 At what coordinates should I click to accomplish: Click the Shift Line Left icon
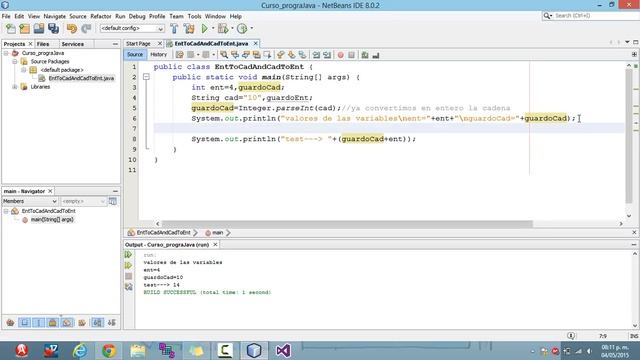click(x=316, y=55)
